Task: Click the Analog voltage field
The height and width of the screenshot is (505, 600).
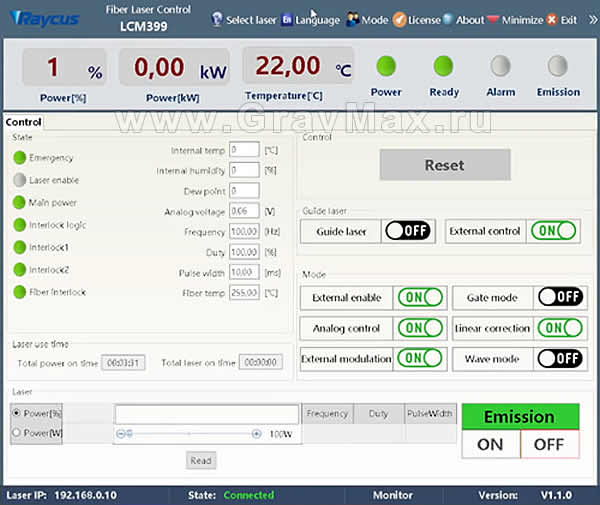Action: pyautogui.click(x=245, y=211)
